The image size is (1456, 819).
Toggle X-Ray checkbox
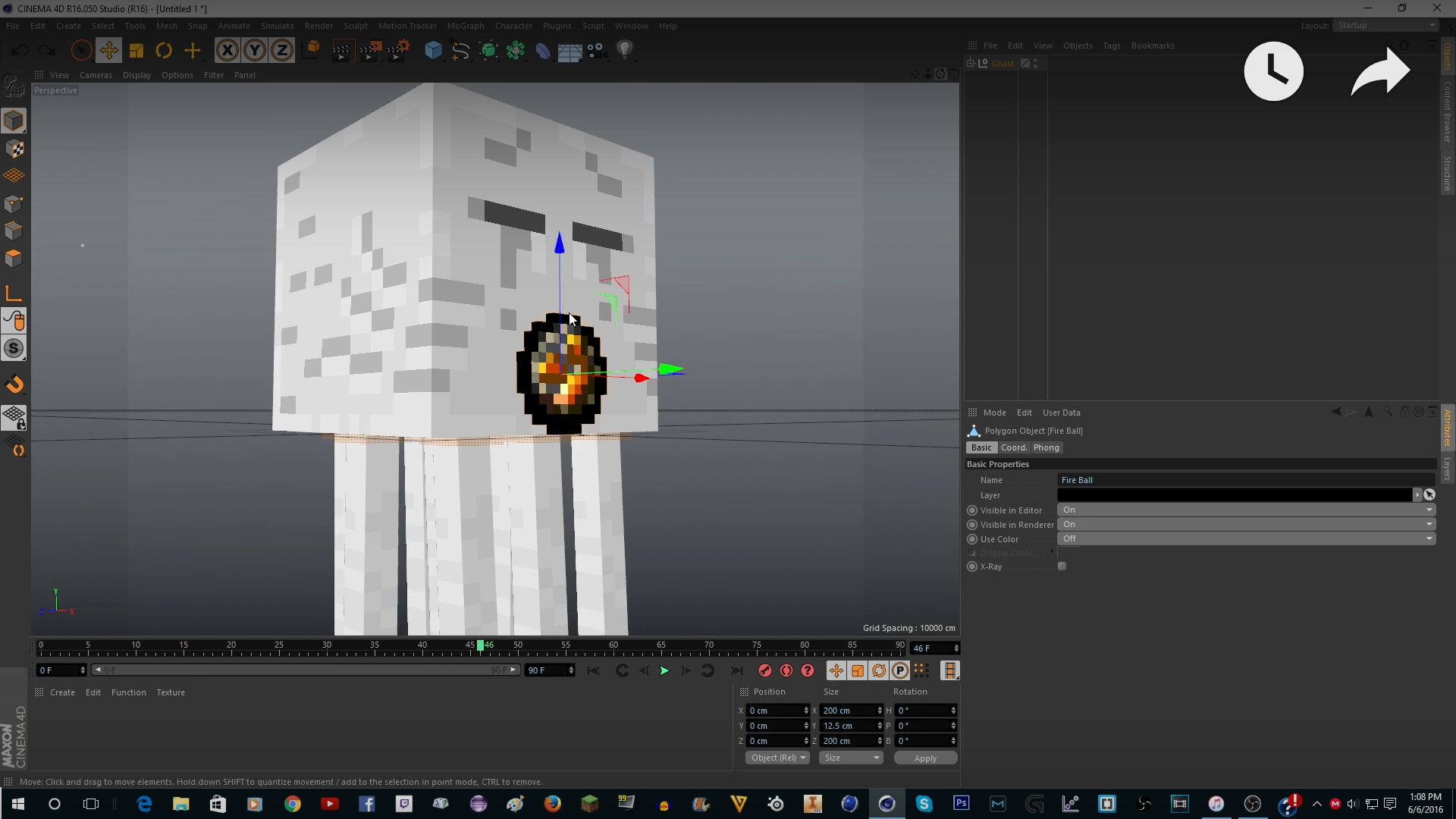[x=1062, y=566]
